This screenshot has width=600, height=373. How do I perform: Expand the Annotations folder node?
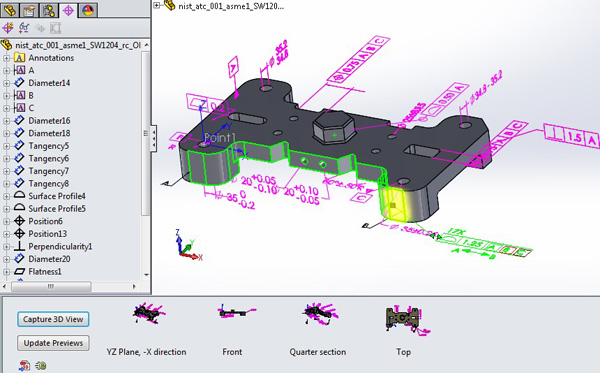pos(6,58)
